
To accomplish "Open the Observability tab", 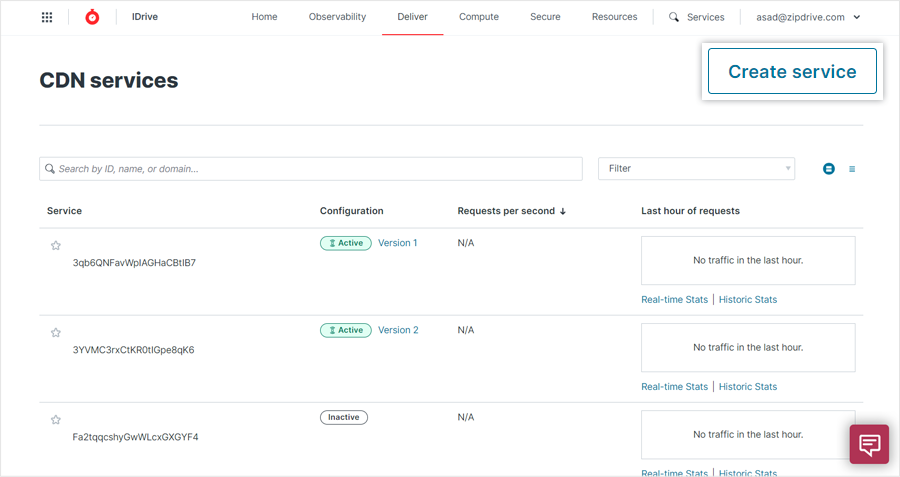I will coord(338,17).
